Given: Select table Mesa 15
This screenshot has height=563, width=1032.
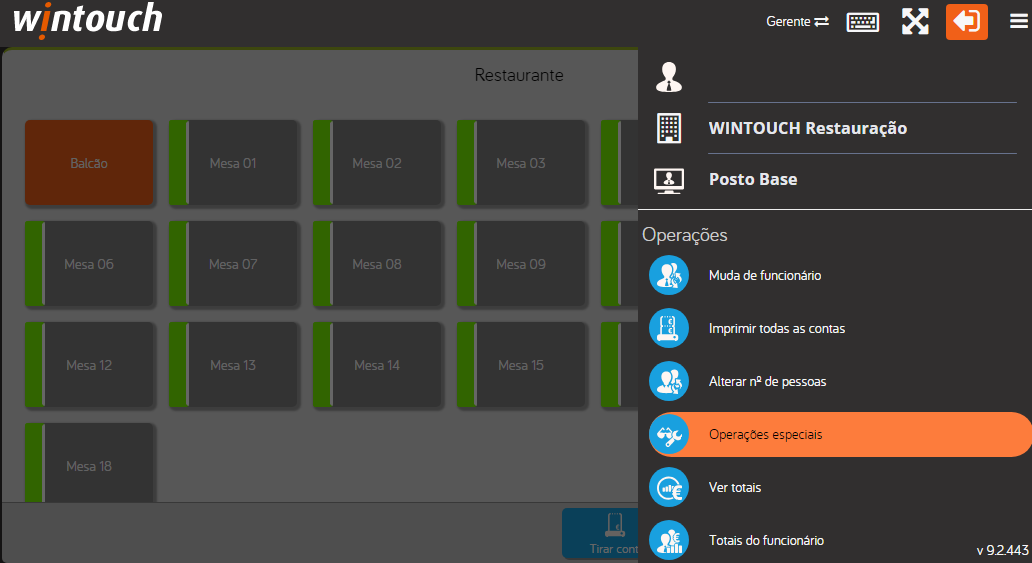Looking at the screenshot, I should tap(521, 365).
